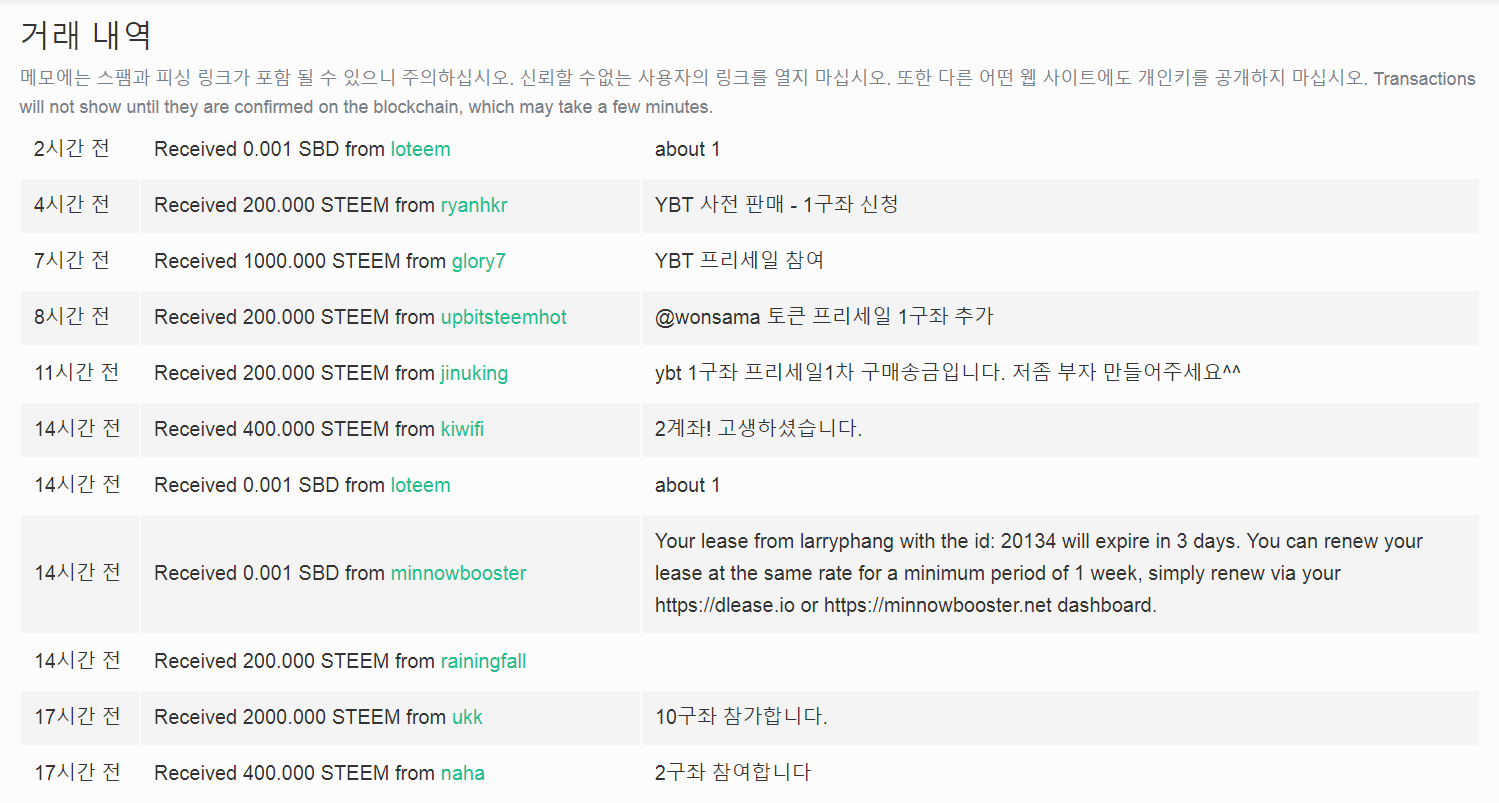Screen dimensions: 1499x803
Task: Click the memo 'YBT 프리세일 참여'
Action: (739, 261)
